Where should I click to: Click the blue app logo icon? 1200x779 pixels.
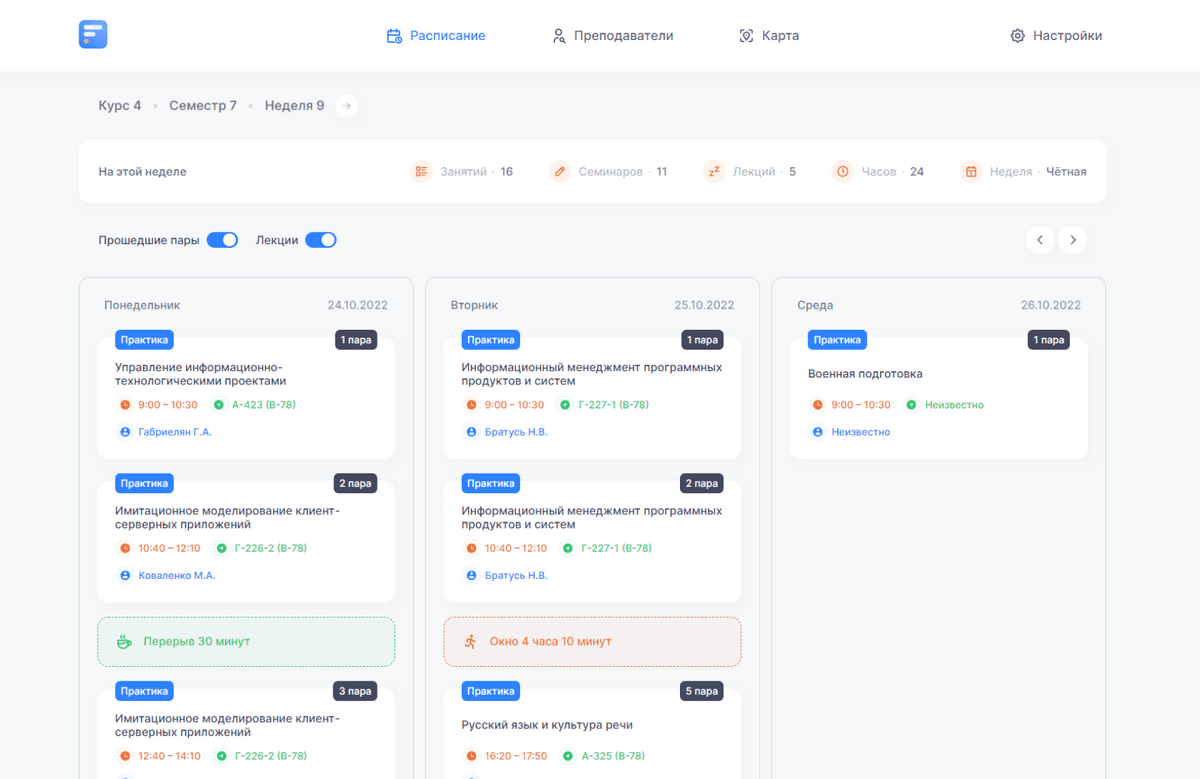93,35
